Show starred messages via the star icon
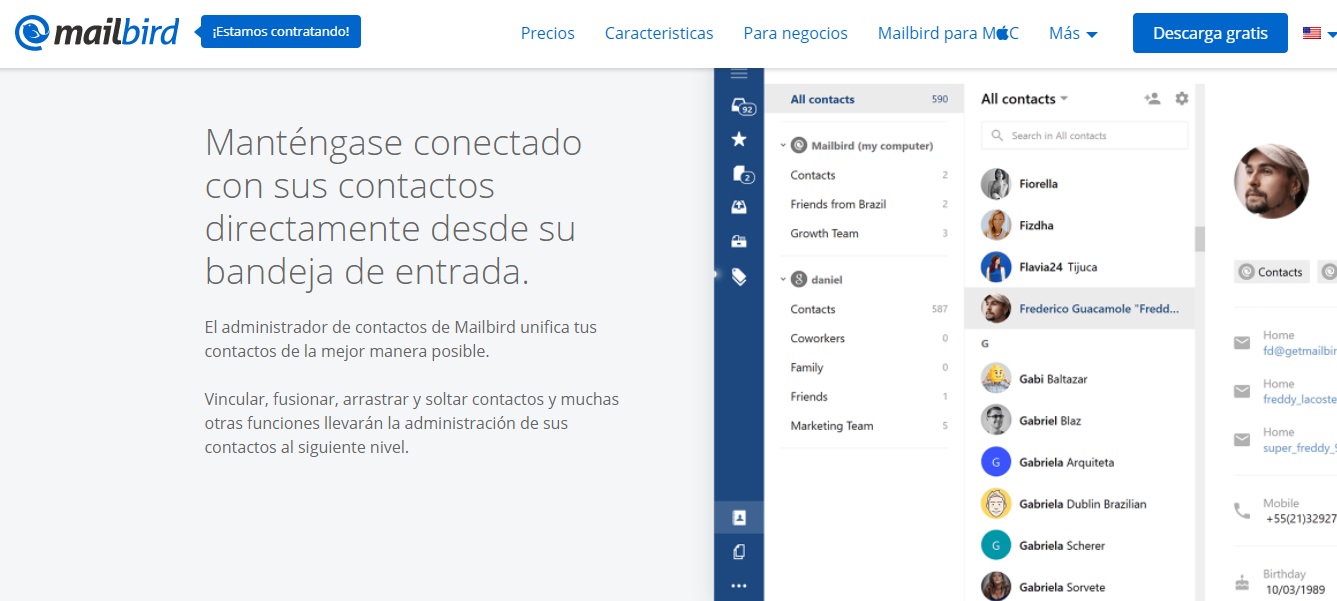1337x601 pixels. point(739,139)
